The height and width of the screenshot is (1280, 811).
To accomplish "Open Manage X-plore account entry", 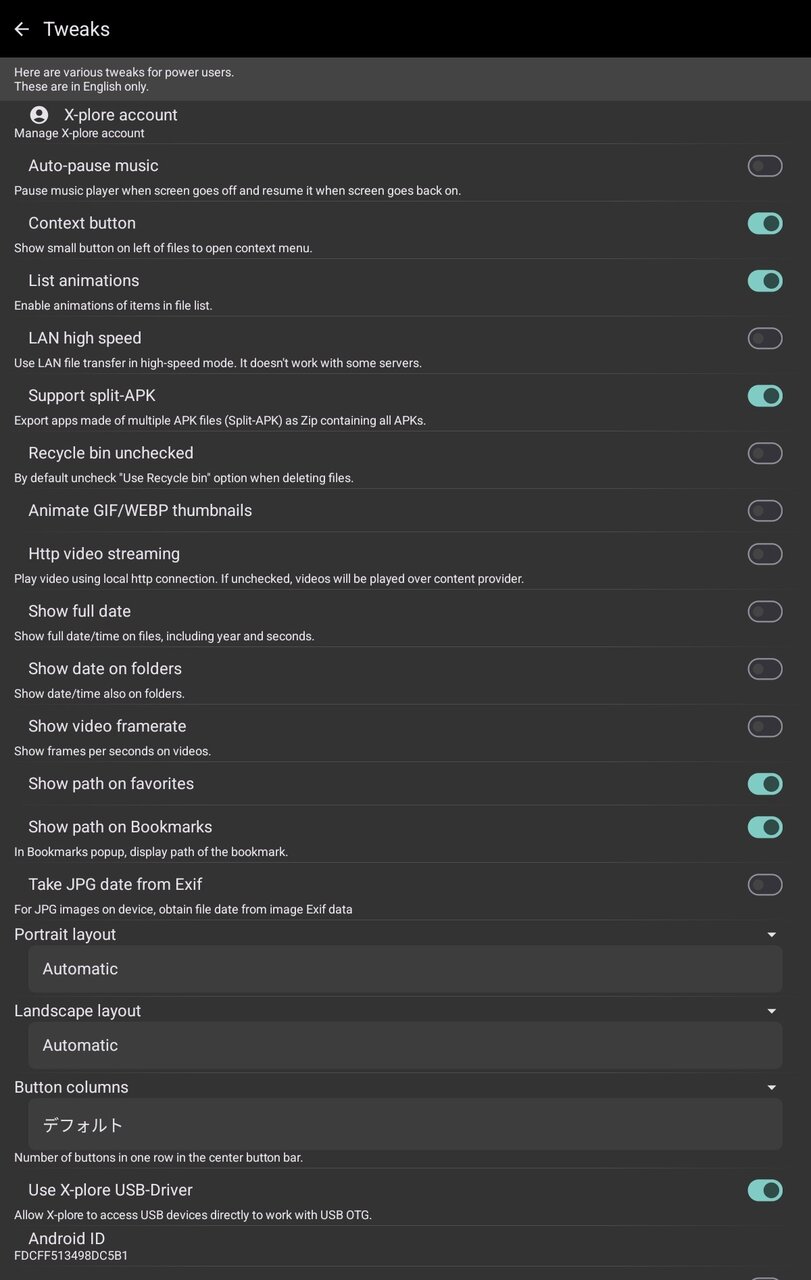I will [120, 123].
